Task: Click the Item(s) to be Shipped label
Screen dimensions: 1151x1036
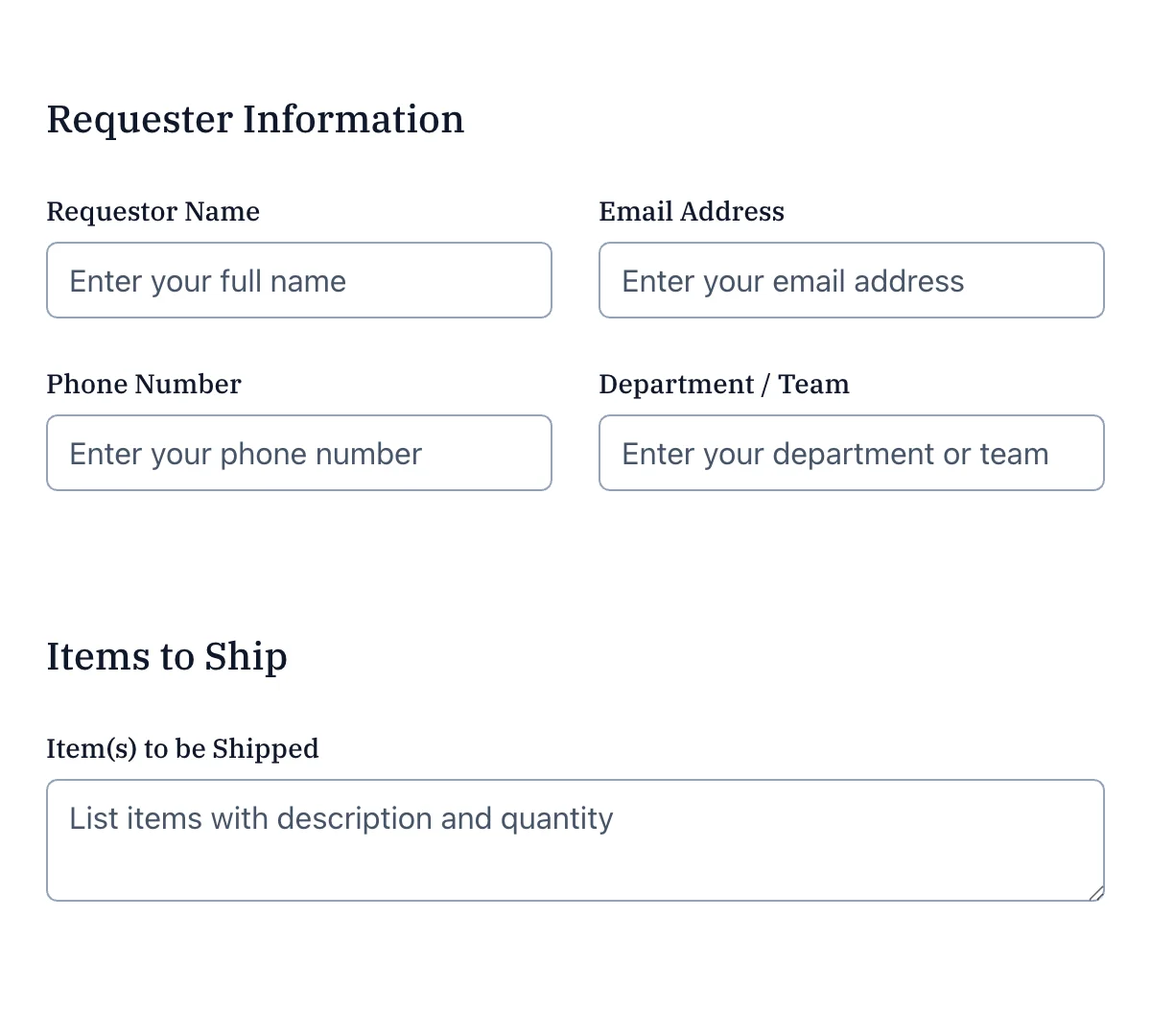Action: pos(182,748)
